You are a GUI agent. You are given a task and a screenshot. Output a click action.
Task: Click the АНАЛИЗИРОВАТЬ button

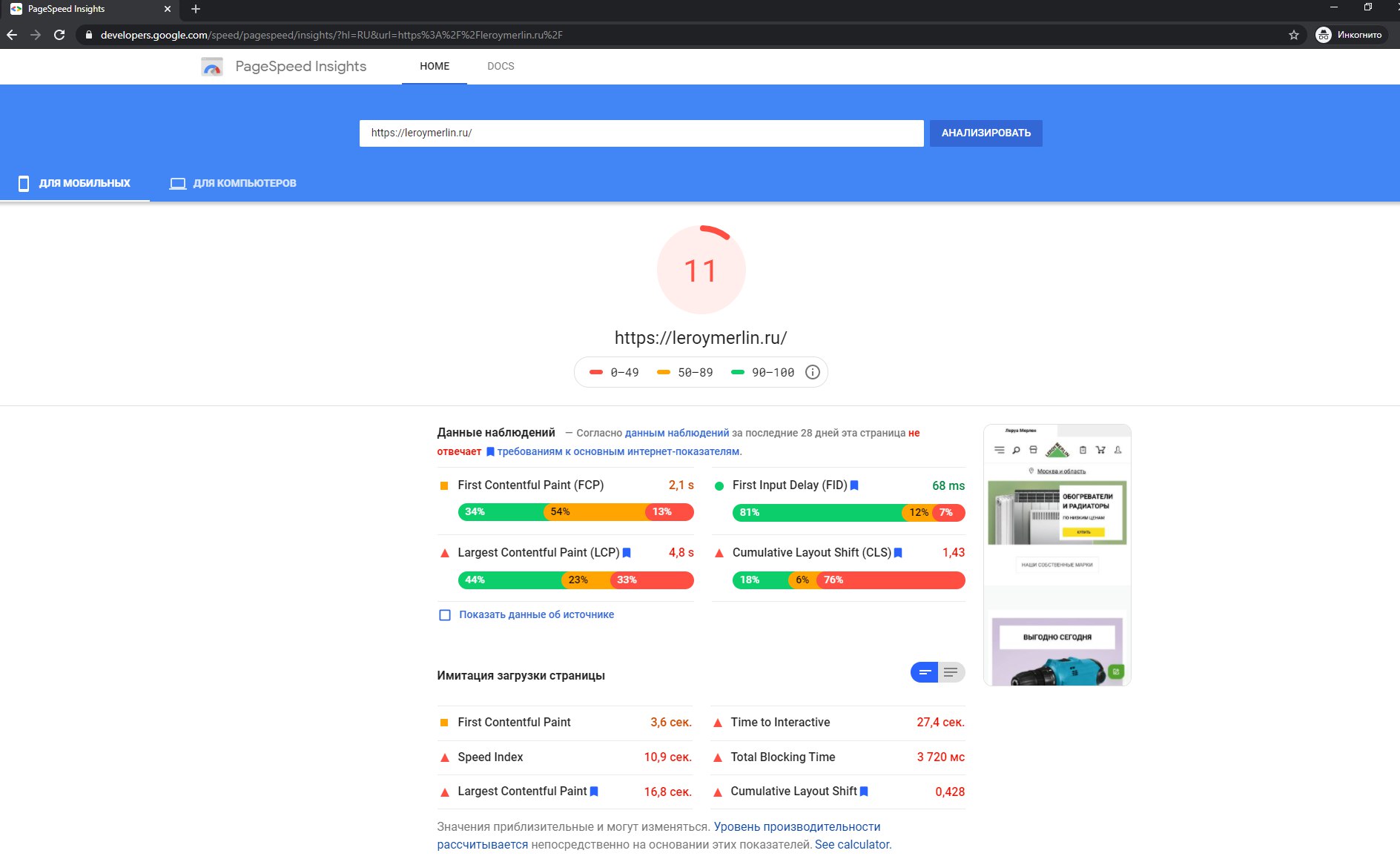pyautogui.click(x=985, y=133)
